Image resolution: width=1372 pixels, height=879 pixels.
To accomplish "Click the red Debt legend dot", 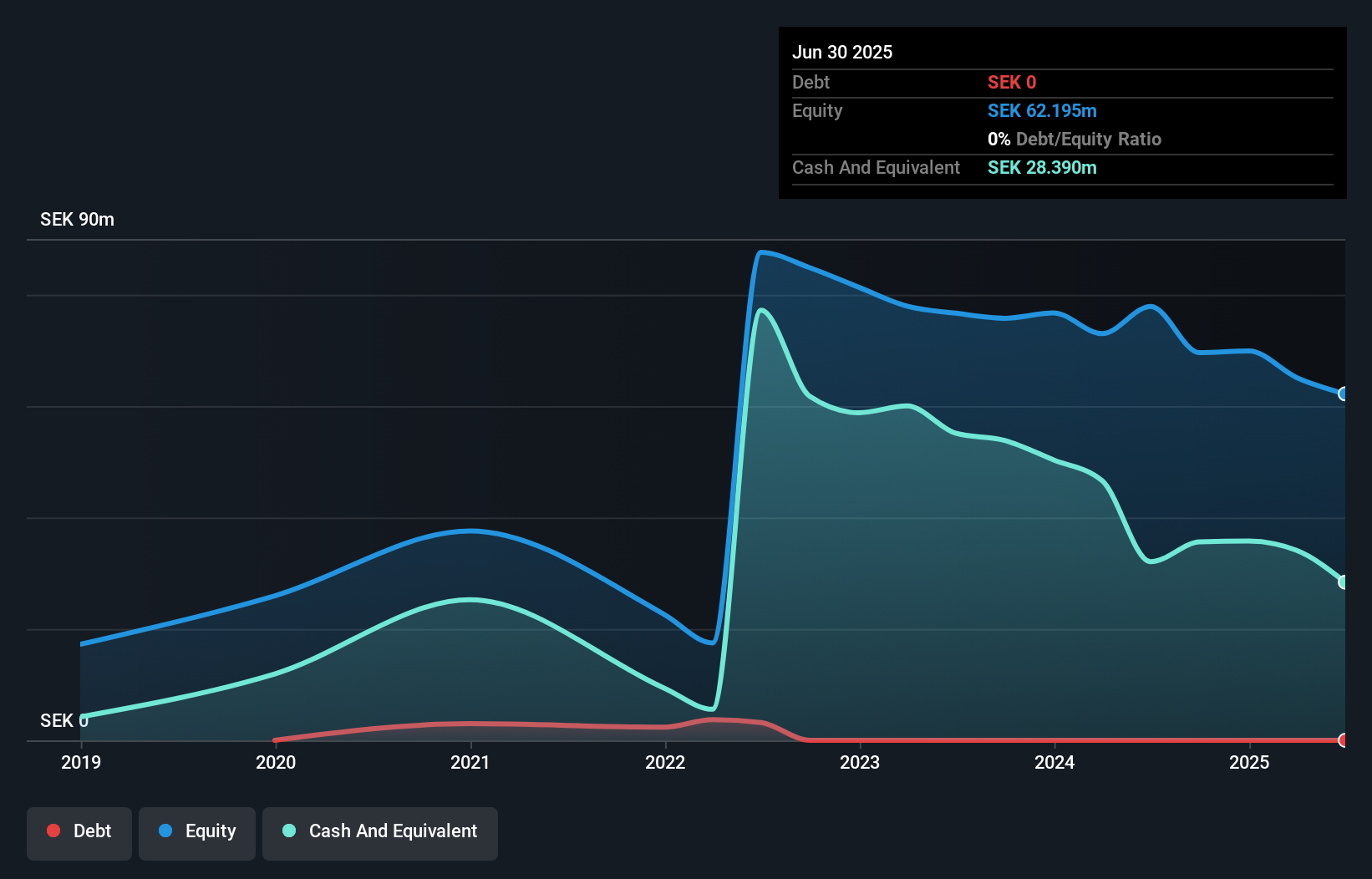I will click(x=53, y=831).
